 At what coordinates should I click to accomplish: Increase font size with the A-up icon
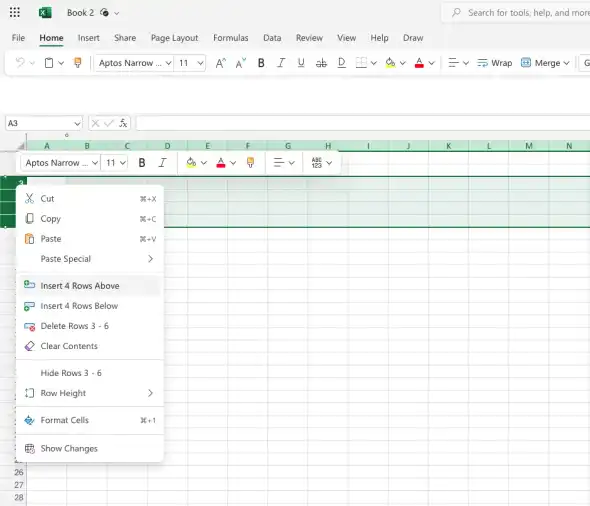point(220,63)
